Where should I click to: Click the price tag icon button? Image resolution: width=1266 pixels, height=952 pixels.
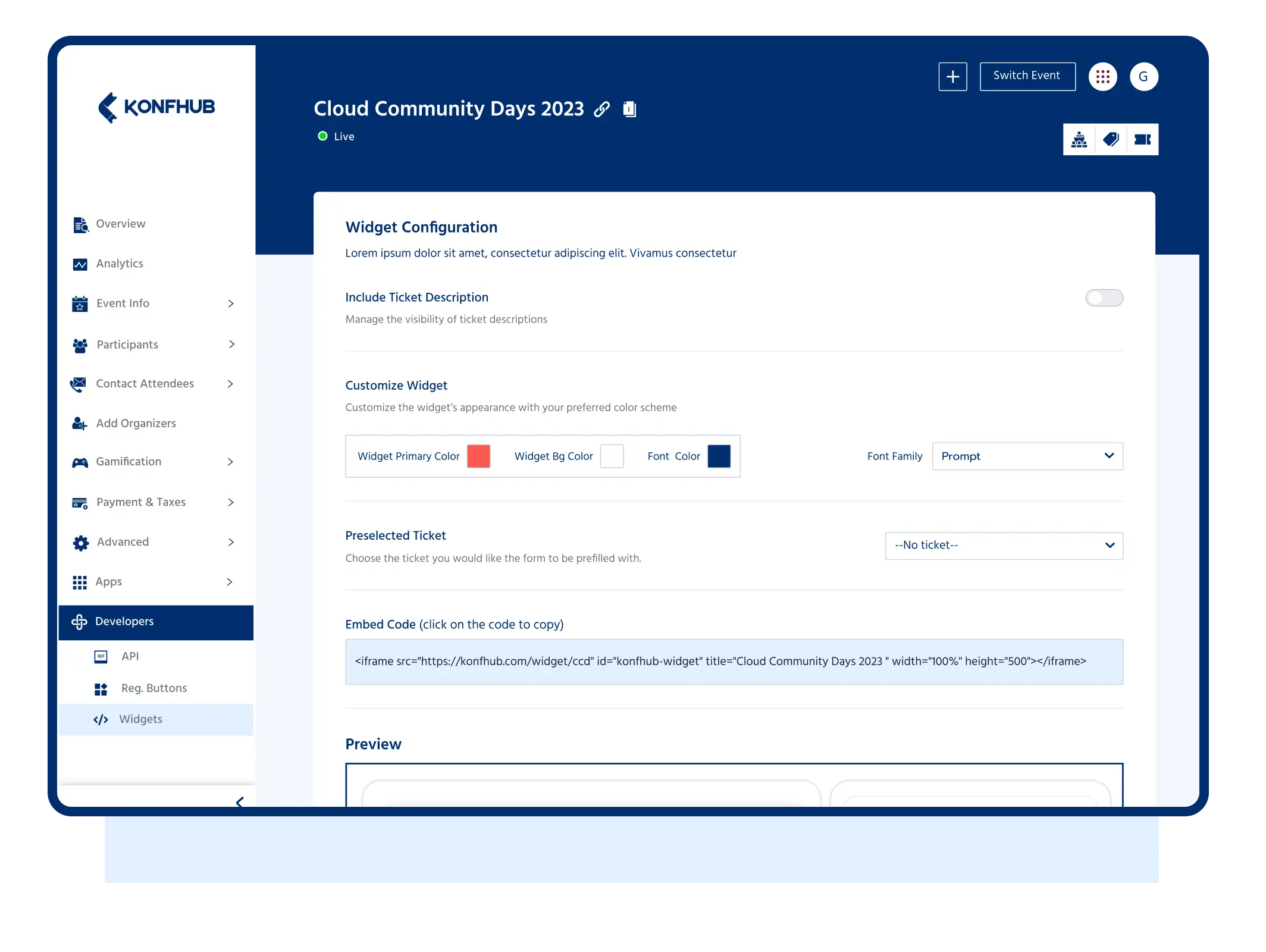[x=1111, y=139]
